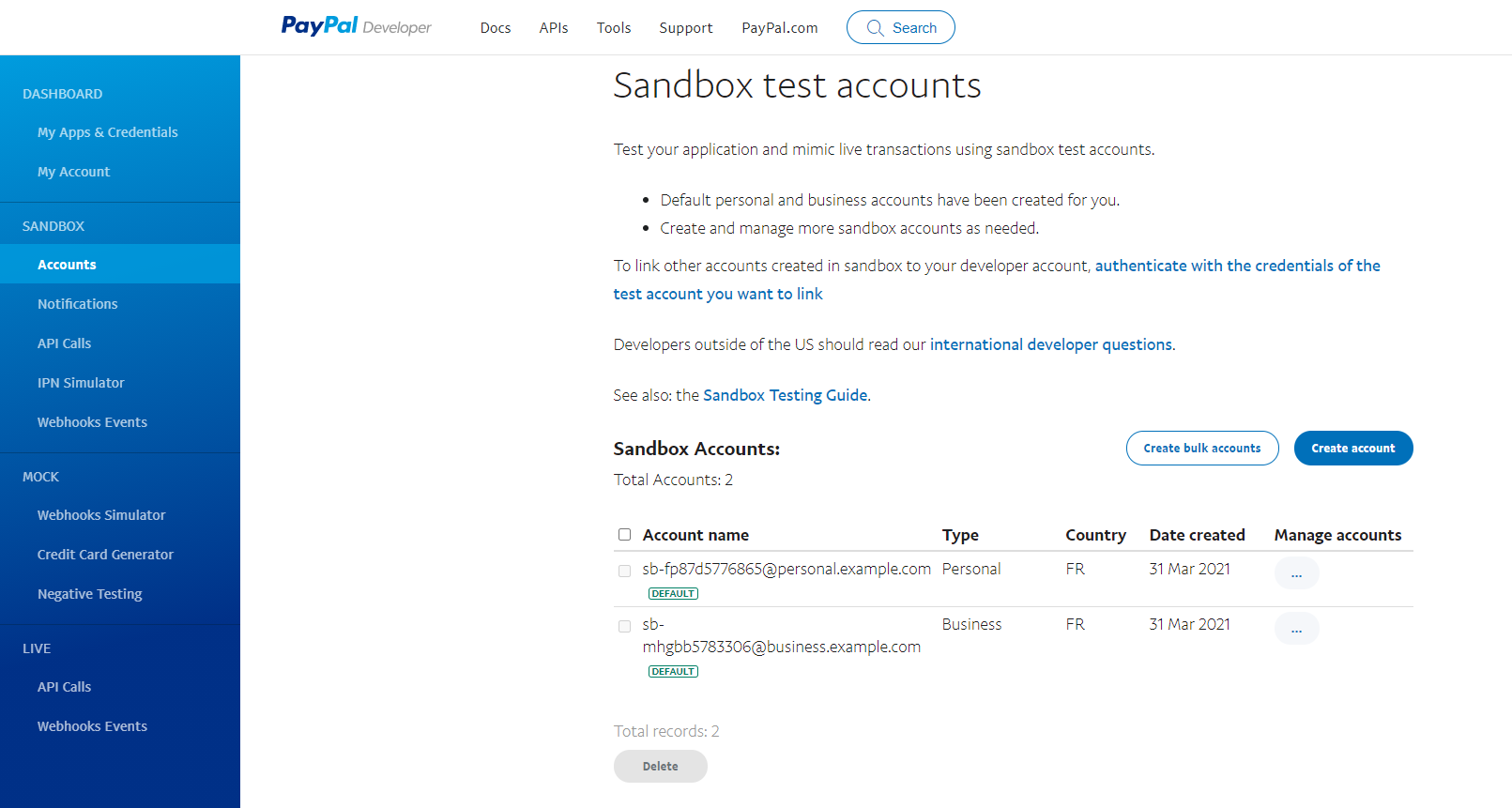Click the PayPal Developer logo
The image size is (1512, 808).
point(356,26)
